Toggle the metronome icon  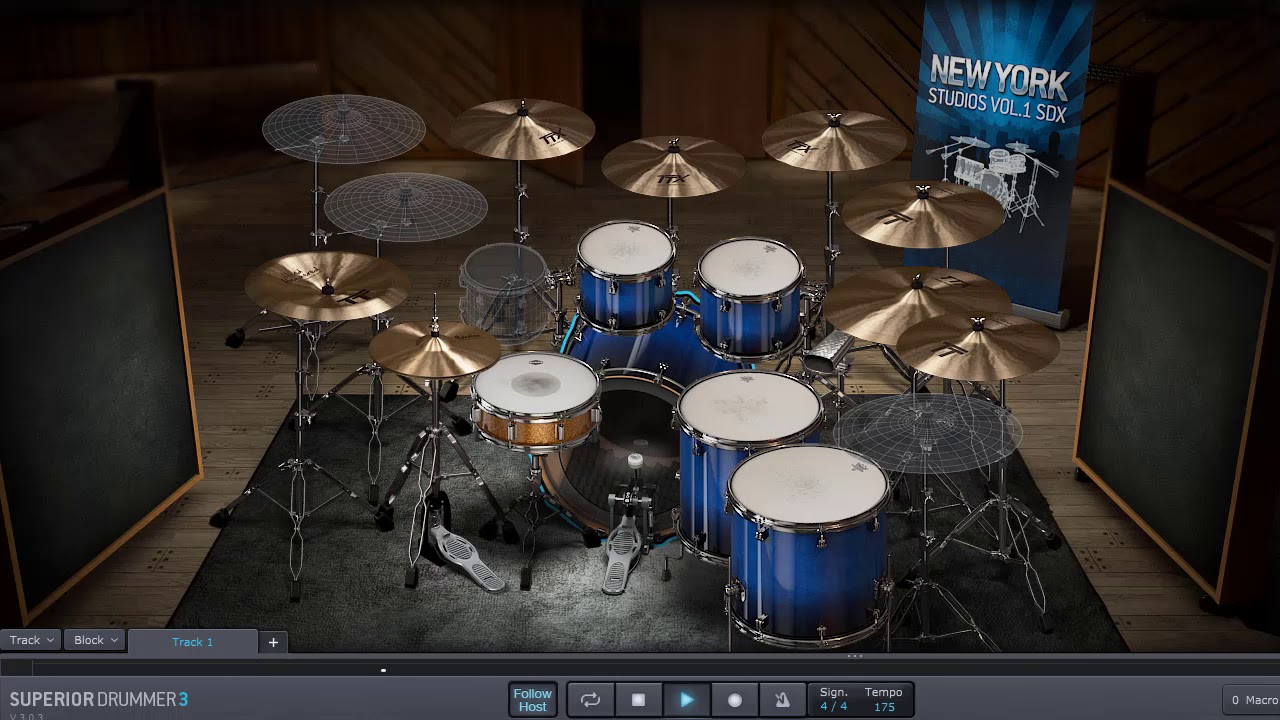782,700
